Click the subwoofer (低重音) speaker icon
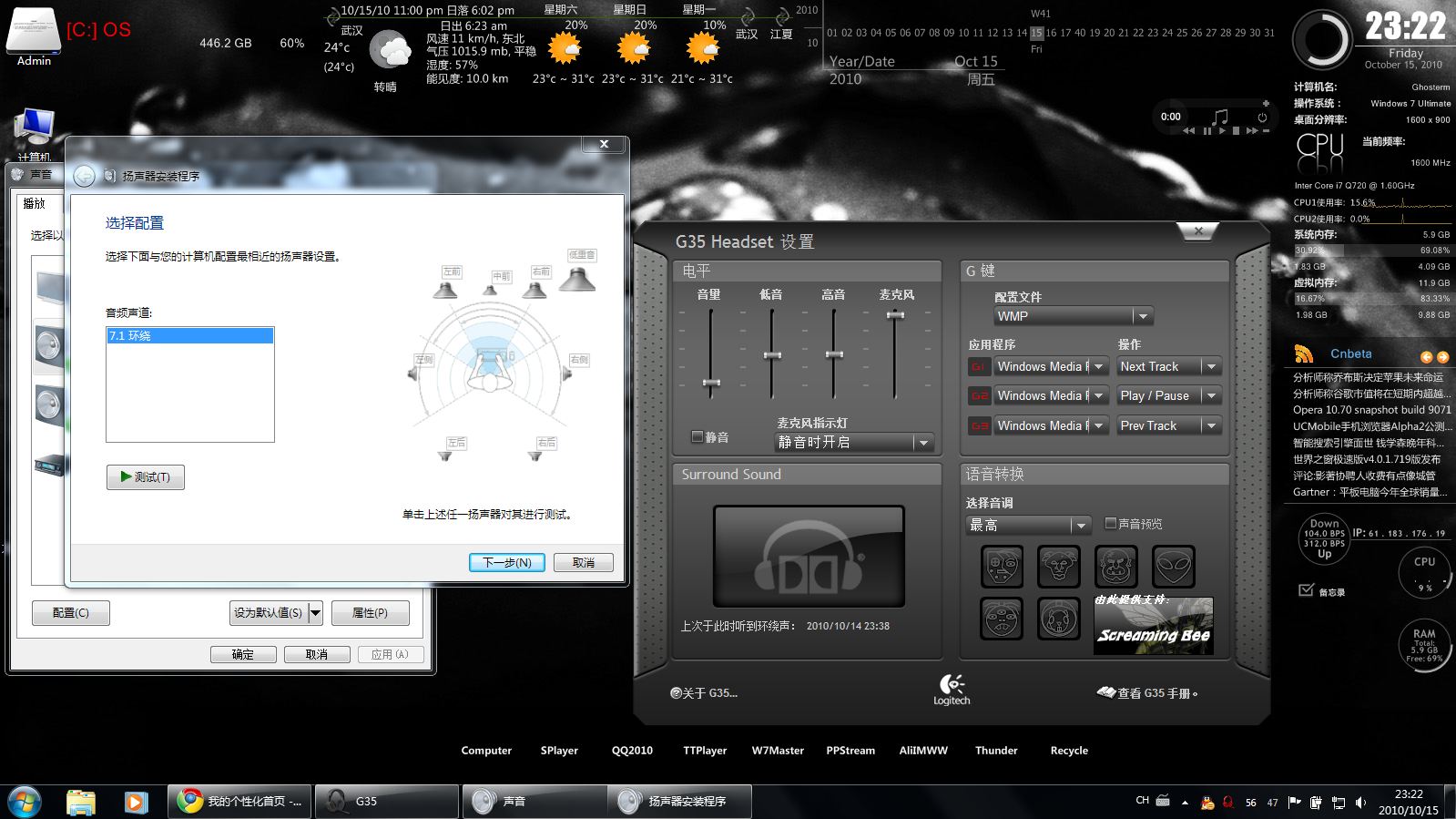The width and height of the screenshot is (1456, 819). [x=577, y=278]
